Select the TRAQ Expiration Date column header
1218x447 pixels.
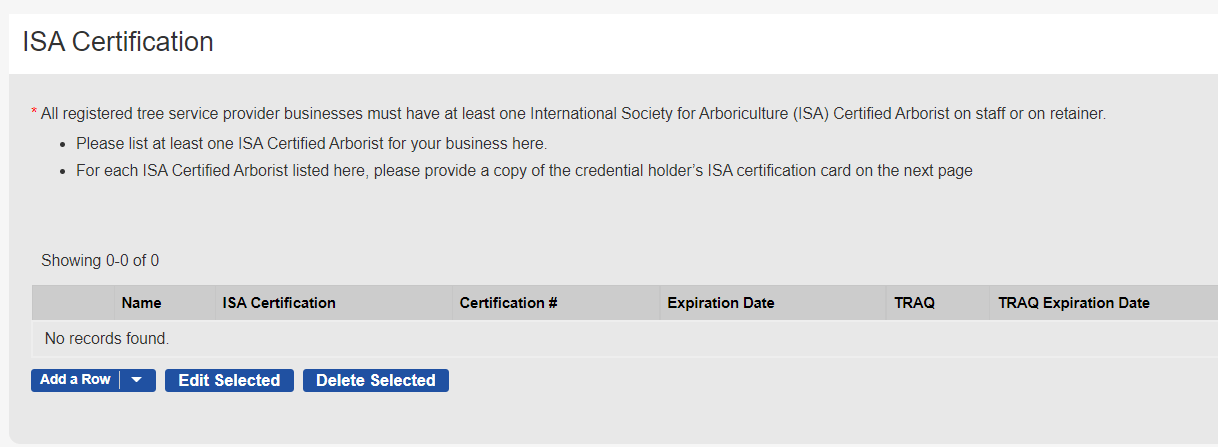click(x=1074, y=303)
